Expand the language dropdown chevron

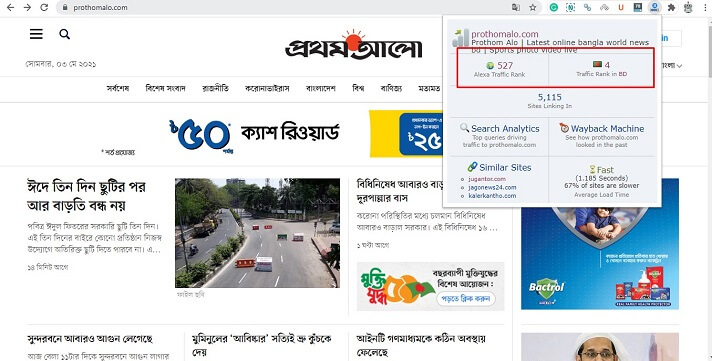(679, 66)
